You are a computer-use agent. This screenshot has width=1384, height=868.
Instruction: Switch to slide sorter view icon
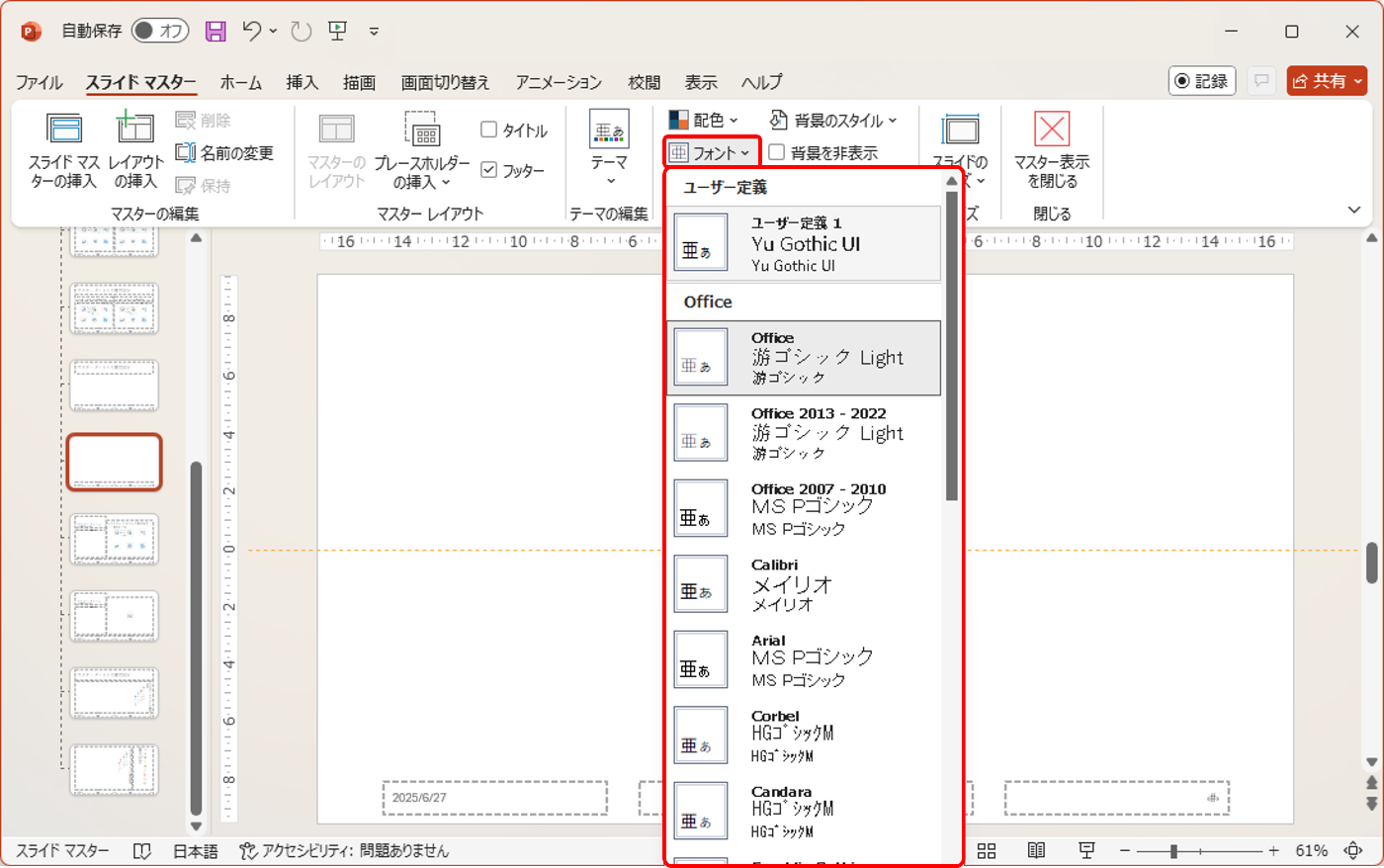tap(987, 850)
